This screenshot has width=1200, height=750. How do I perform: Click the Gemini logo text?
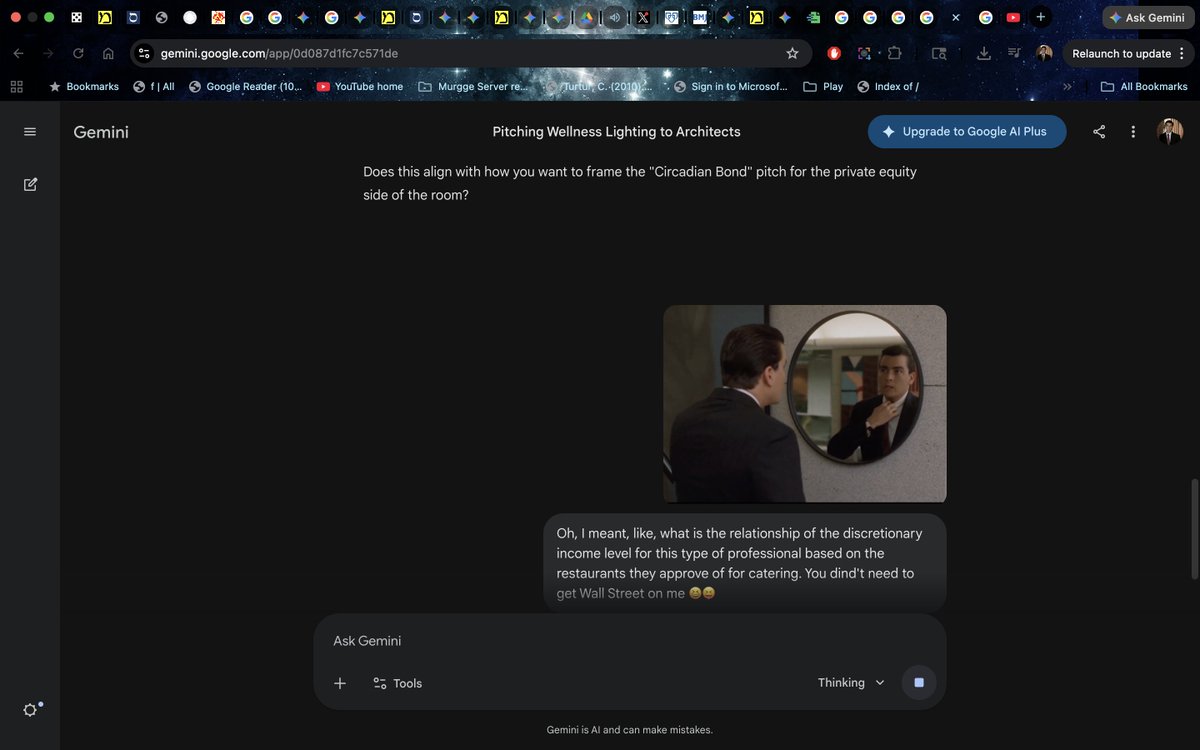pos(101,132)
